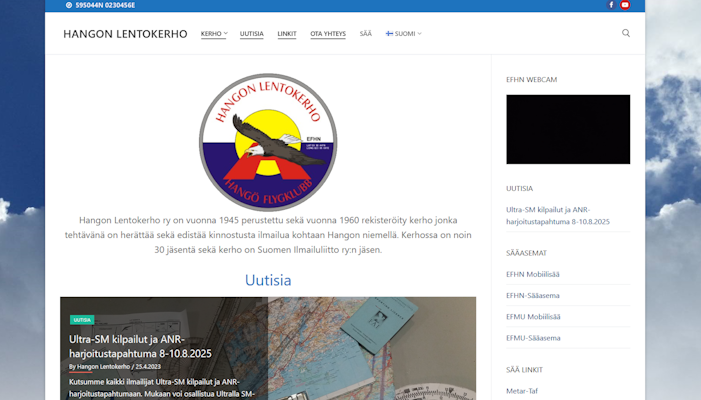
Task: Click the Finnish flag icon
Action: click(x=389, y=34)
